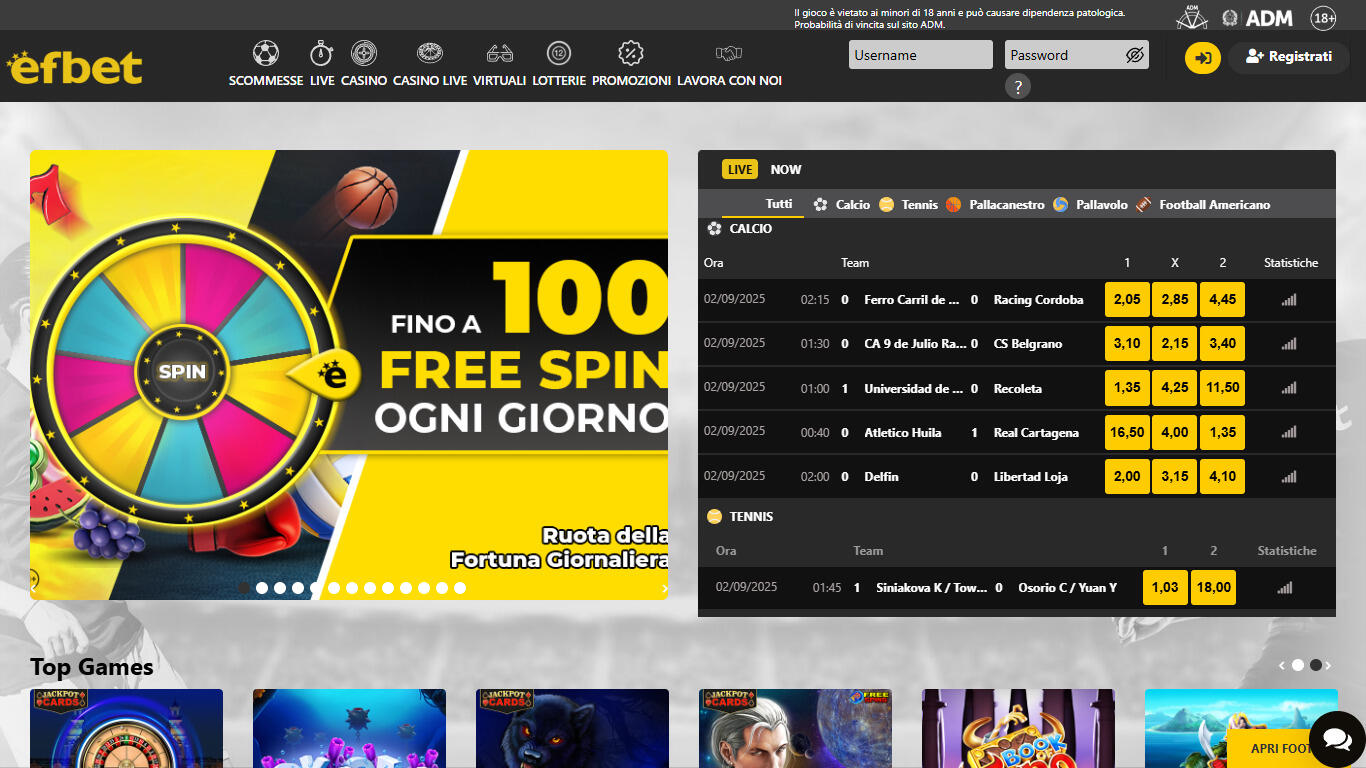Screen dimensions: 1366x768
Task: Advance banner with right arrow
Action: click(x=664, y=590)
